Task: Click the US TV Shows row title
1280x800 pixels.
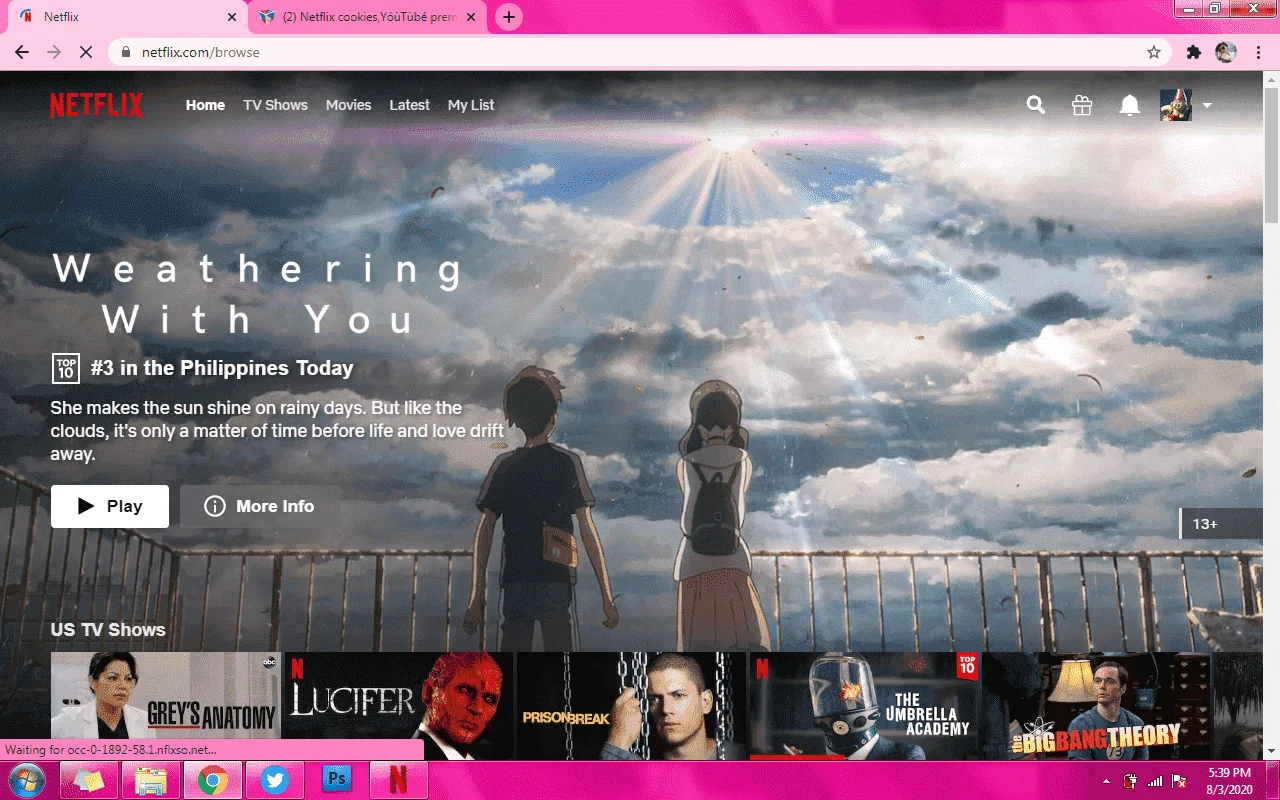Action: pos(108,630)
